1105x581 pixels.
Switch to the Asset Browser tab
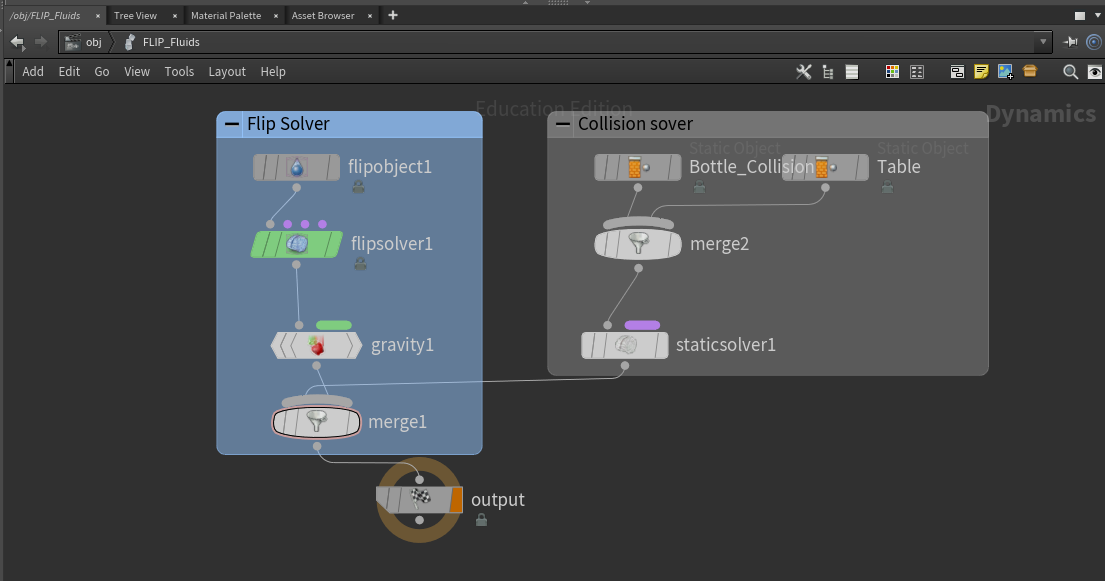323,16
